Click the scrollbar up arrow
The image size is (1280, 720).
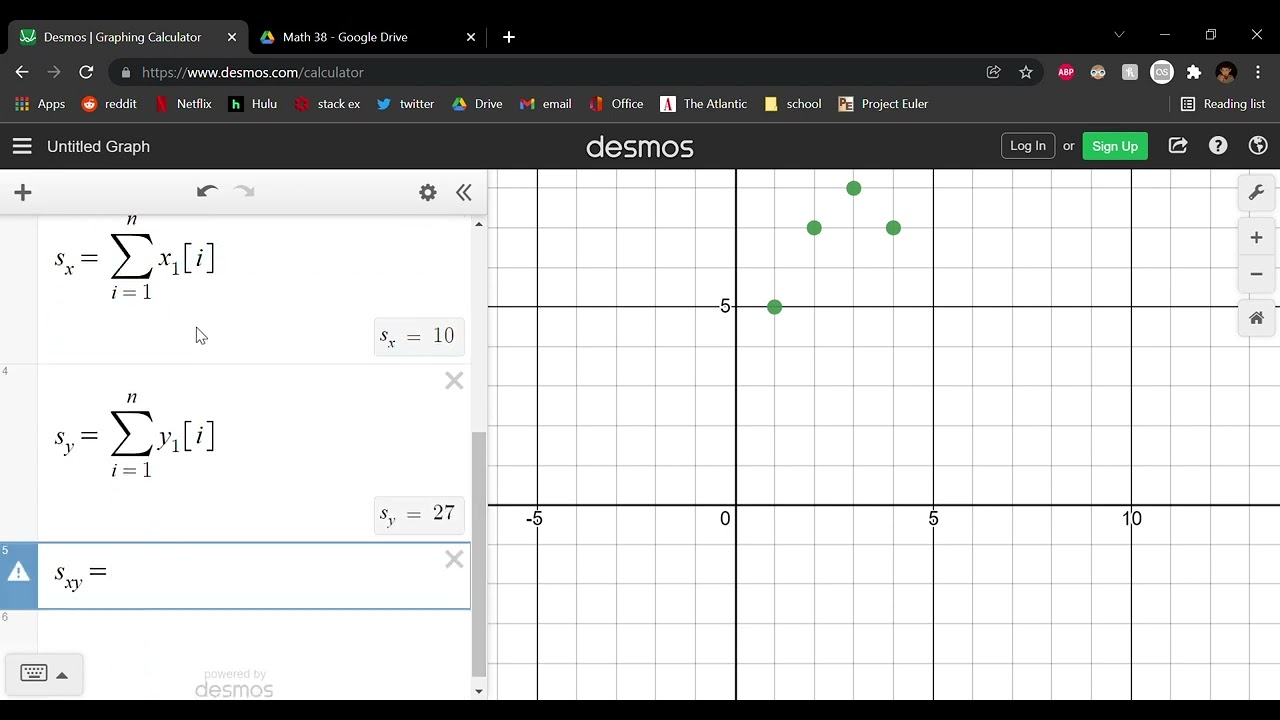coord(478,224)
